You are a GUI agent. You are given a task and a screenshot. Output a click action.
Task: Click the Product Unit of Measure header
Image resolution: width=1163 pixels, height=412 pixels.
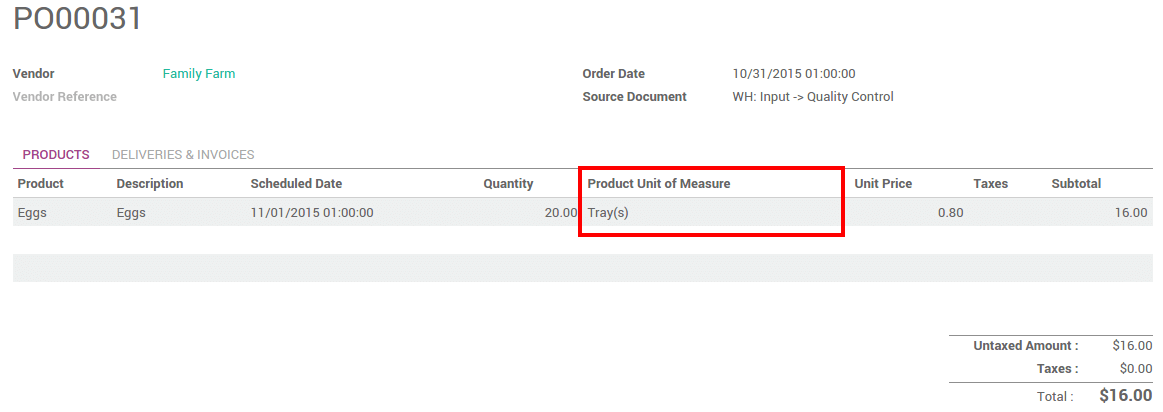pos(659,184)
